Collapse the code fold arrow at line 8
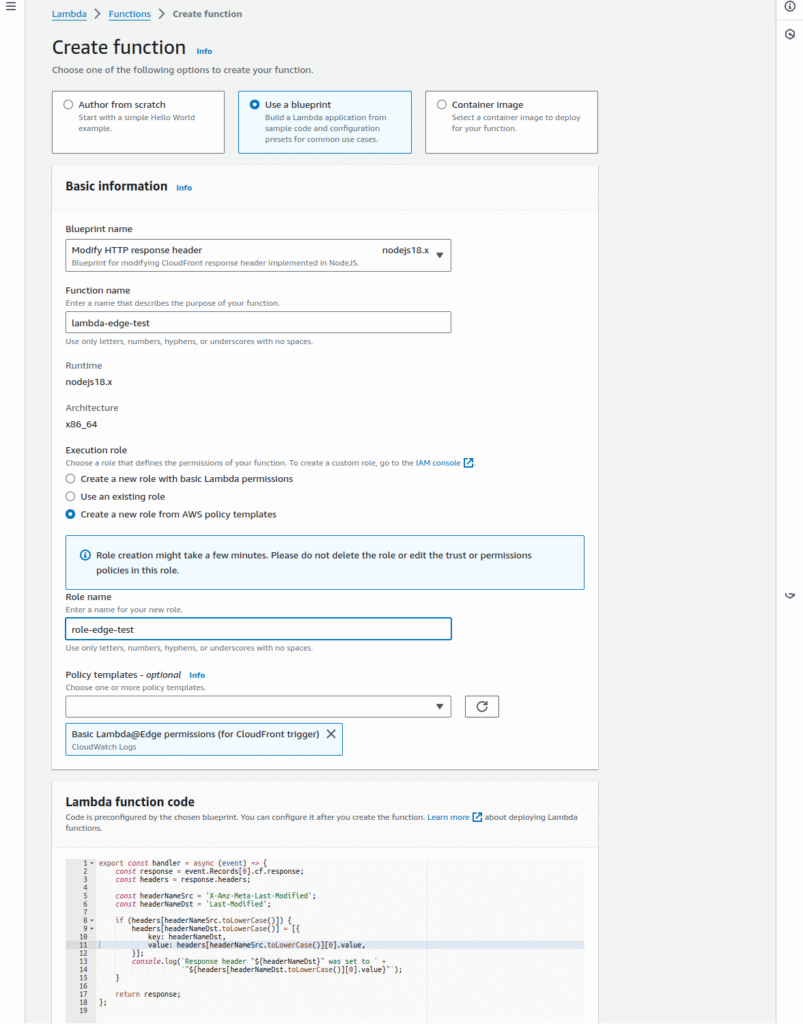Image resolution: width=803 pixels, height=1024 pixels. pyautogui.click(x=92, y=920)
